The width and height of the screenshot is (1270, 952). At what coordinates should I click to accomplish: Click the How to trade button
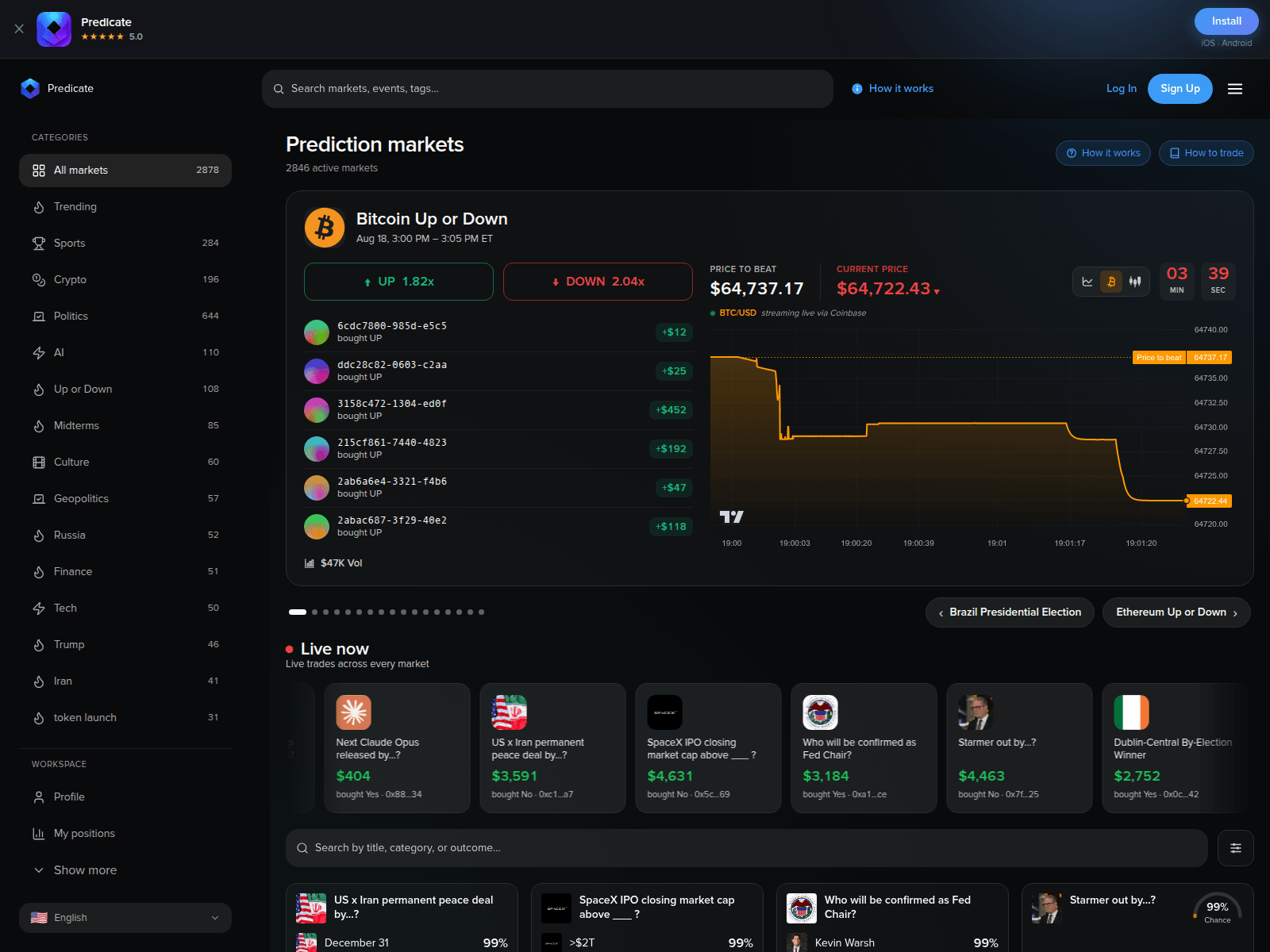1206,153
